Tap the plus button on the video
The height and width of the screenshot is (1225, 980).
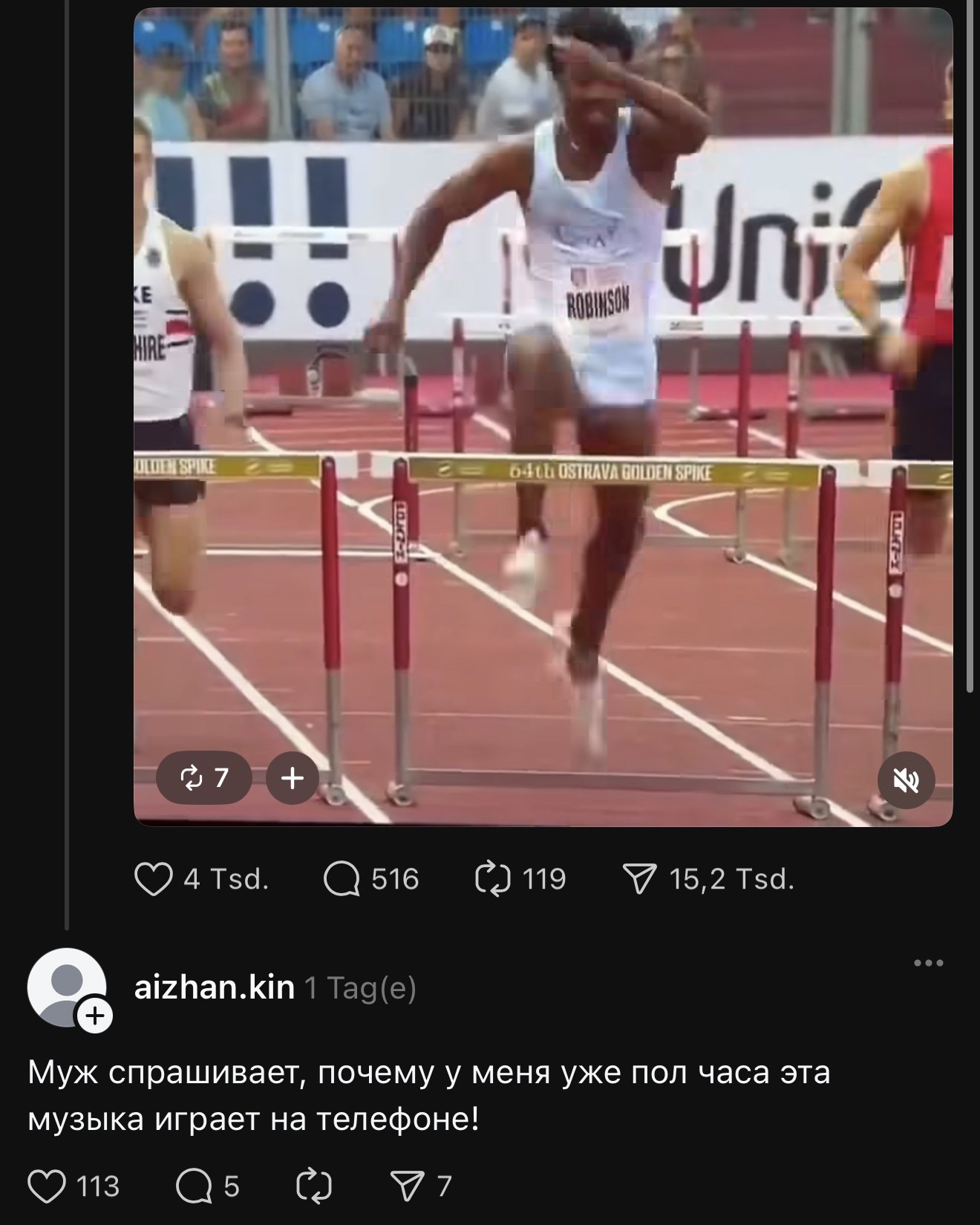coord(293,778)
